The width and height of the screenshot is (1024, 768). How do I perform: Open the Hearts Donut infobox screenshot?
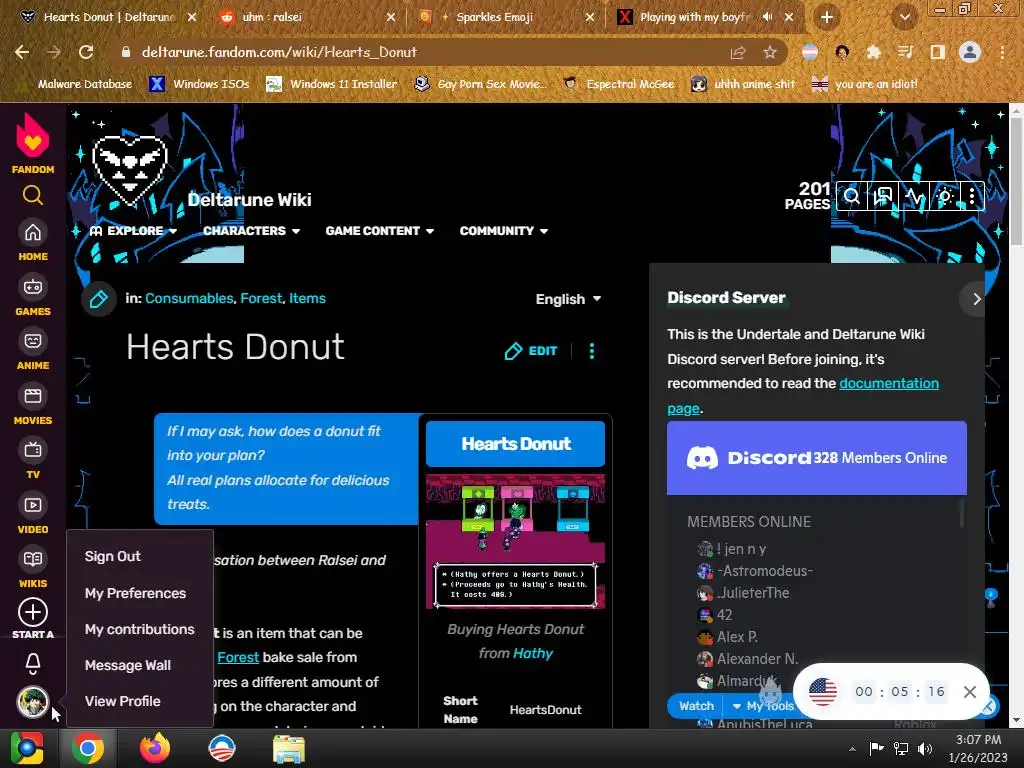click(515, 541)
